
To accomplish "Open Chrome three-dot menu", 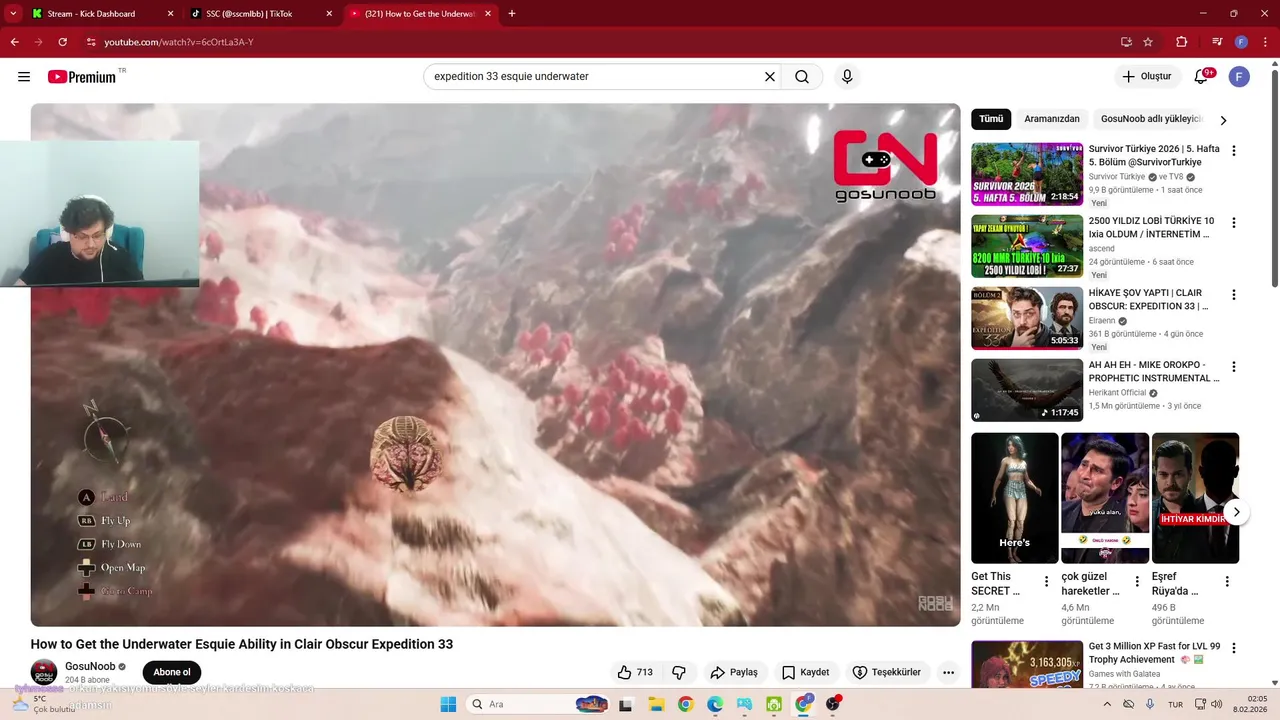I will tap(1264, 42).
